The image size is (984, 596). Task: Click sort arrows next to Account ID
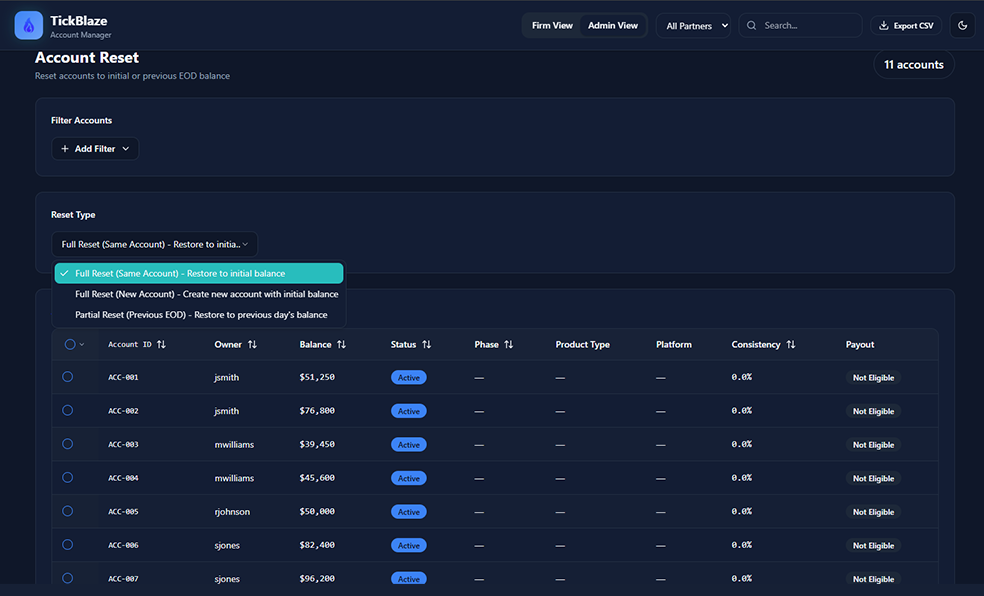tap(162, 345)
